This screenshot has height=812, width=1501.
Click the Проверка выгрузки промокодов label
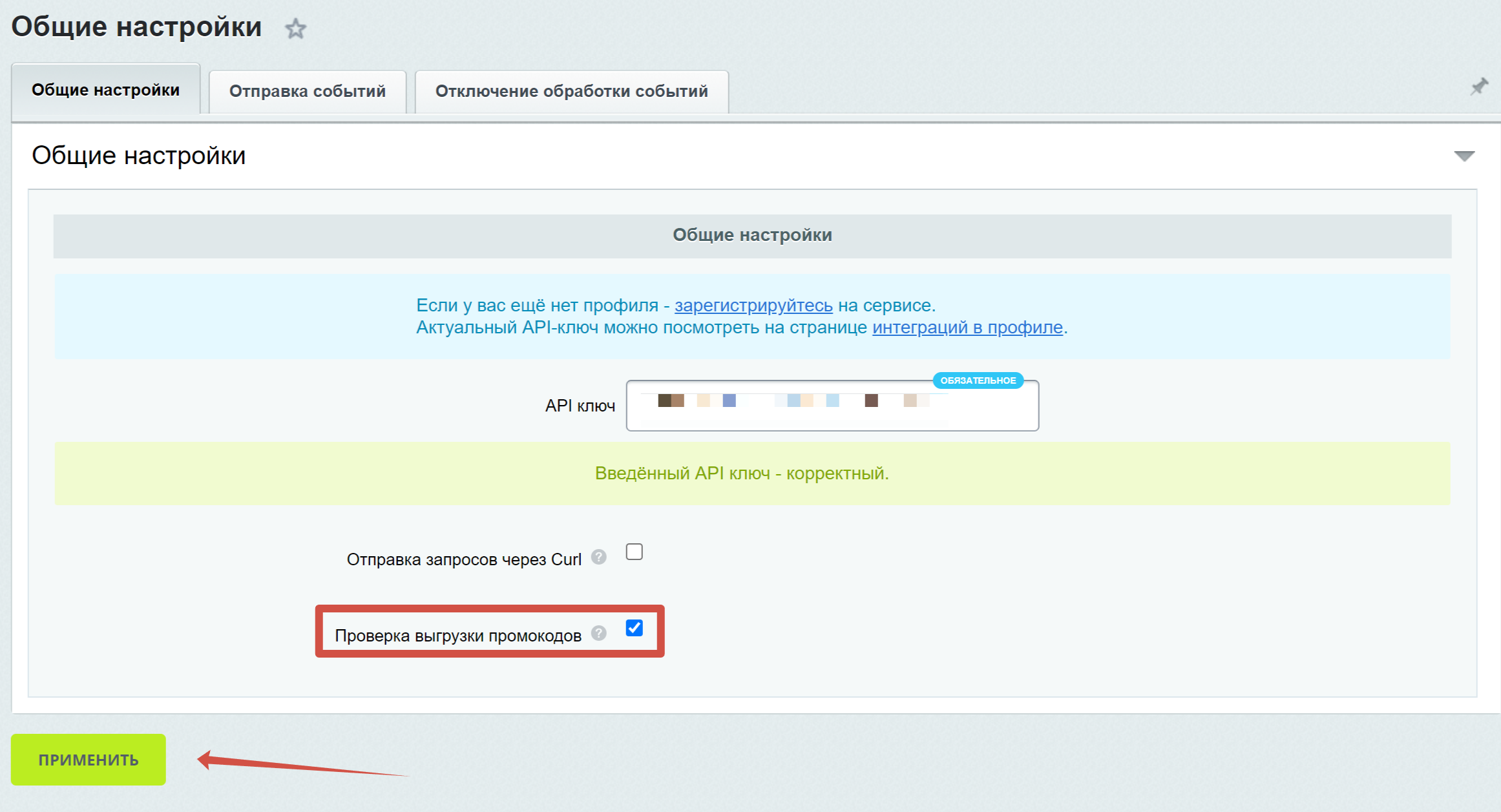click(x=457, y=636)
